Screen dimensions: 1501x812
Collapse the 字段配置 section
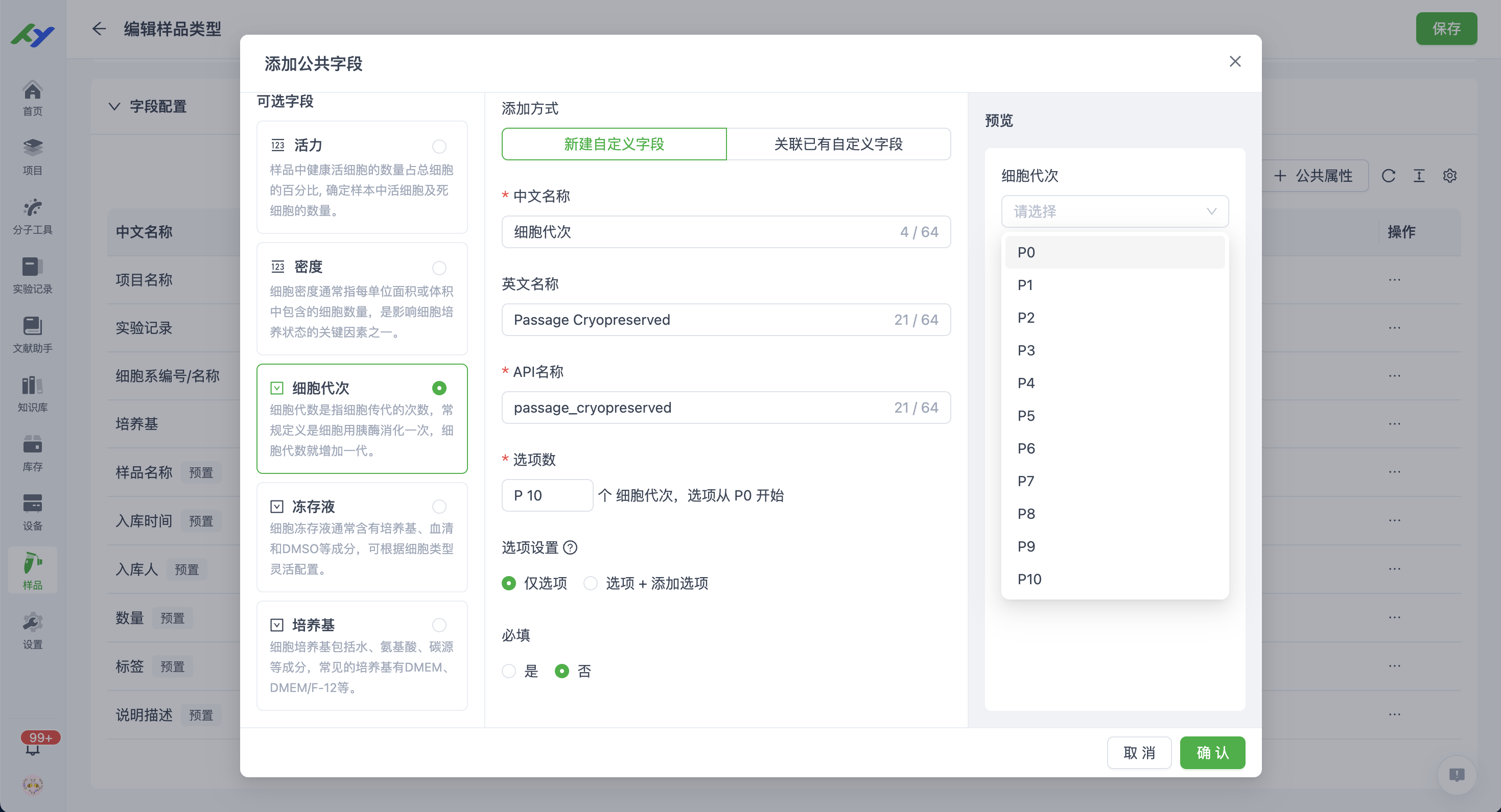pos(114,107)
